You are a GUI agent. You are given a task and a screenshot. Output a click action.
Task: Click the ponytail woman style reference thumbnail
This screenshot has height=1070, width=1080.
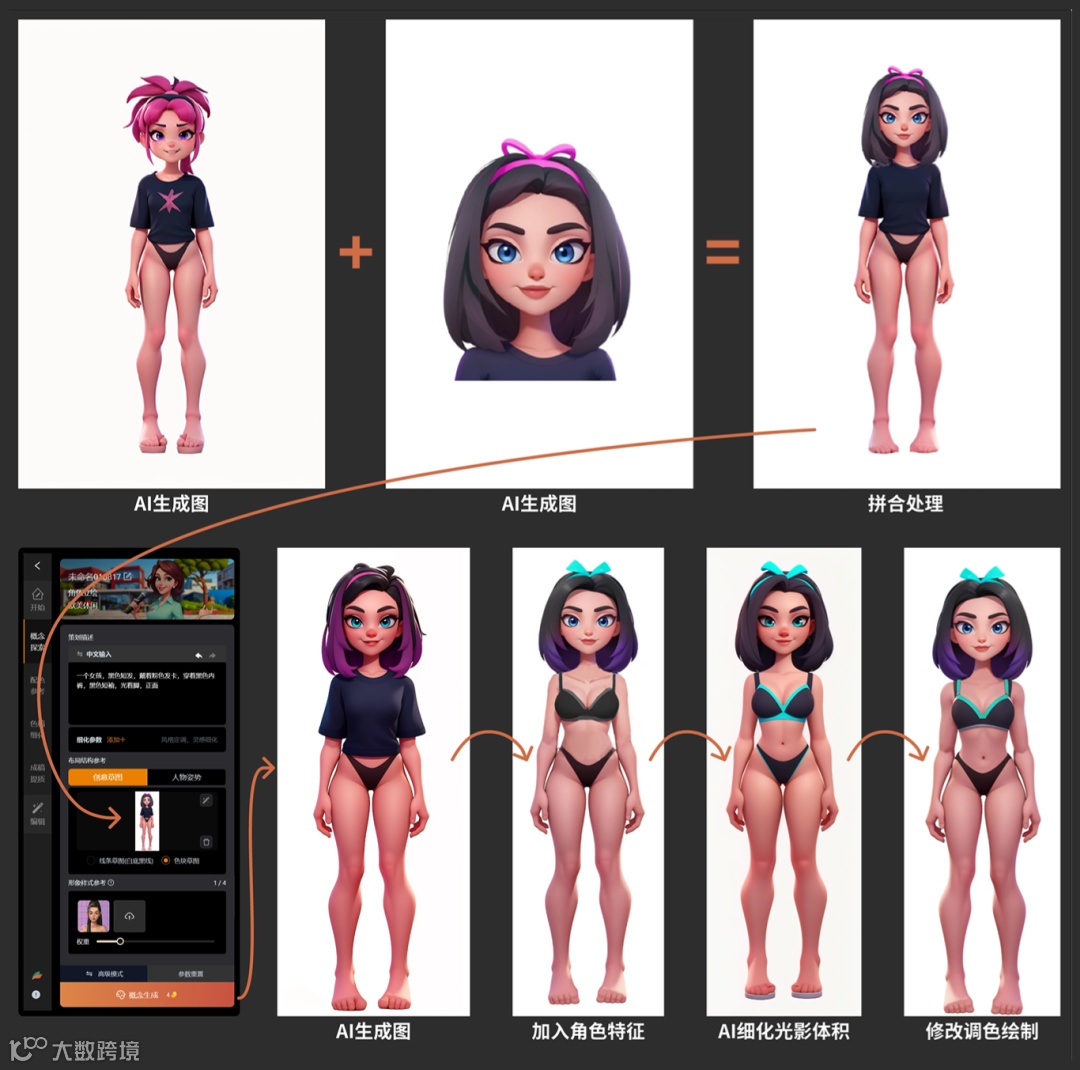pyautogui.click(x=94, y=916)
